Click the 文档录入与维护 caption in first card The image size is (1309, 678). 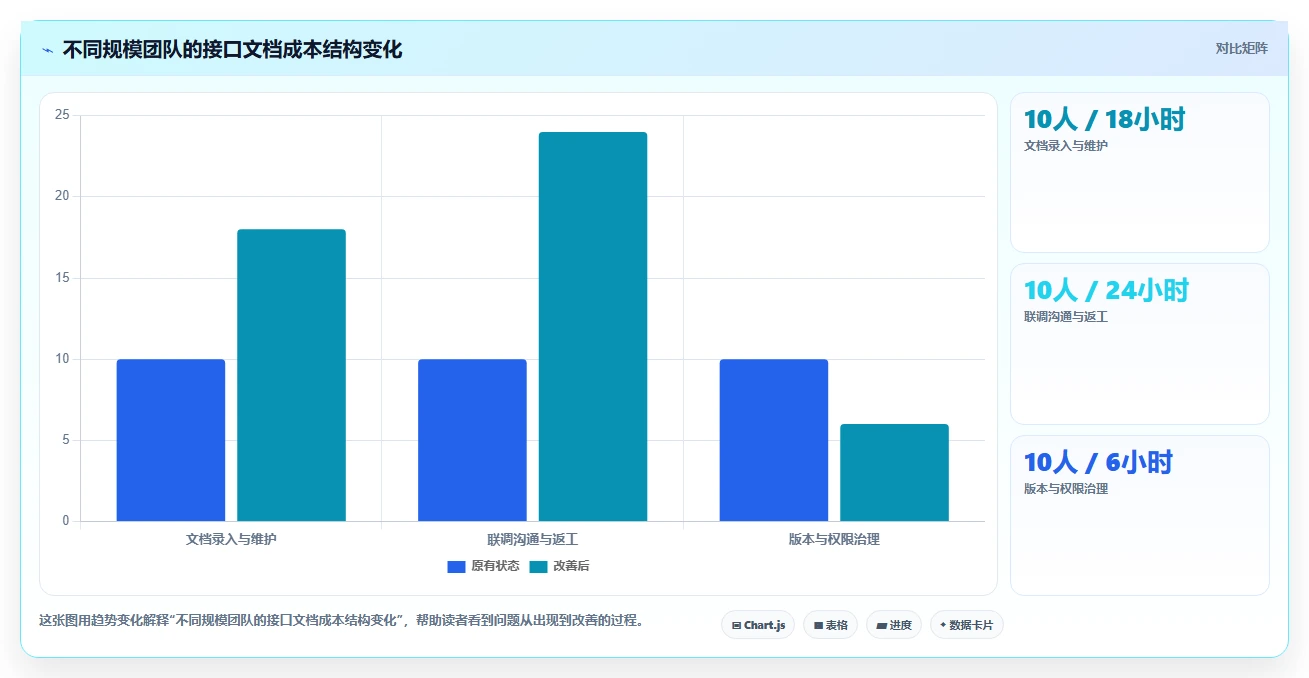pos(1066,146)
